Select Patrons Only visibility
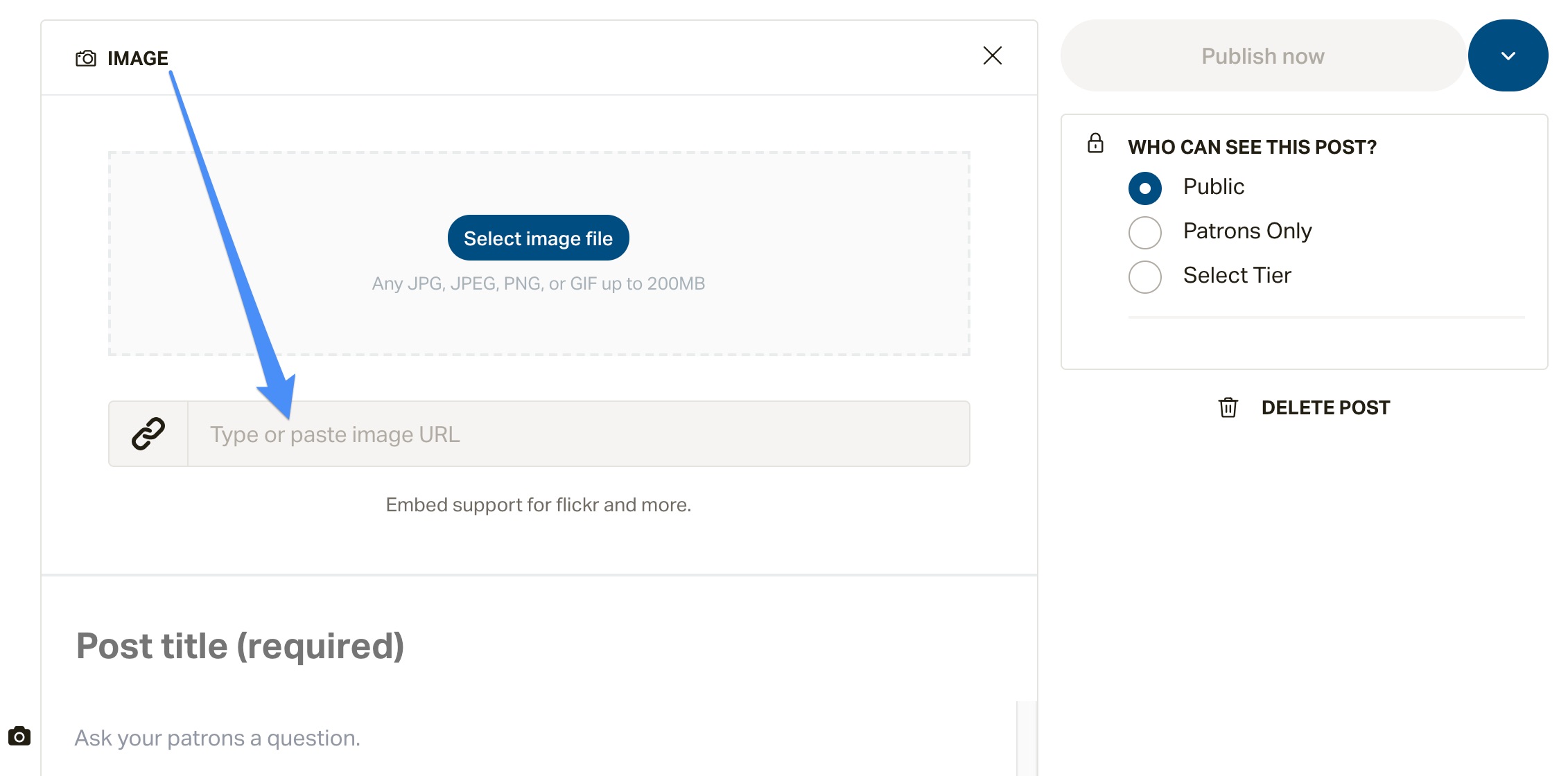The height and width of the screenshot is (776, 1568). [x=1145, y=232]
